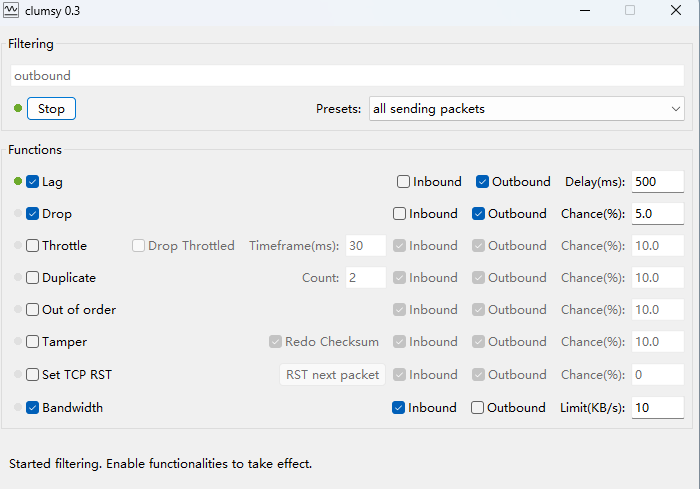The width and height of the screenshot is (700, 489).
Task: Close the clumsy window
Action: pyautogui.click(x=676, y=10)
